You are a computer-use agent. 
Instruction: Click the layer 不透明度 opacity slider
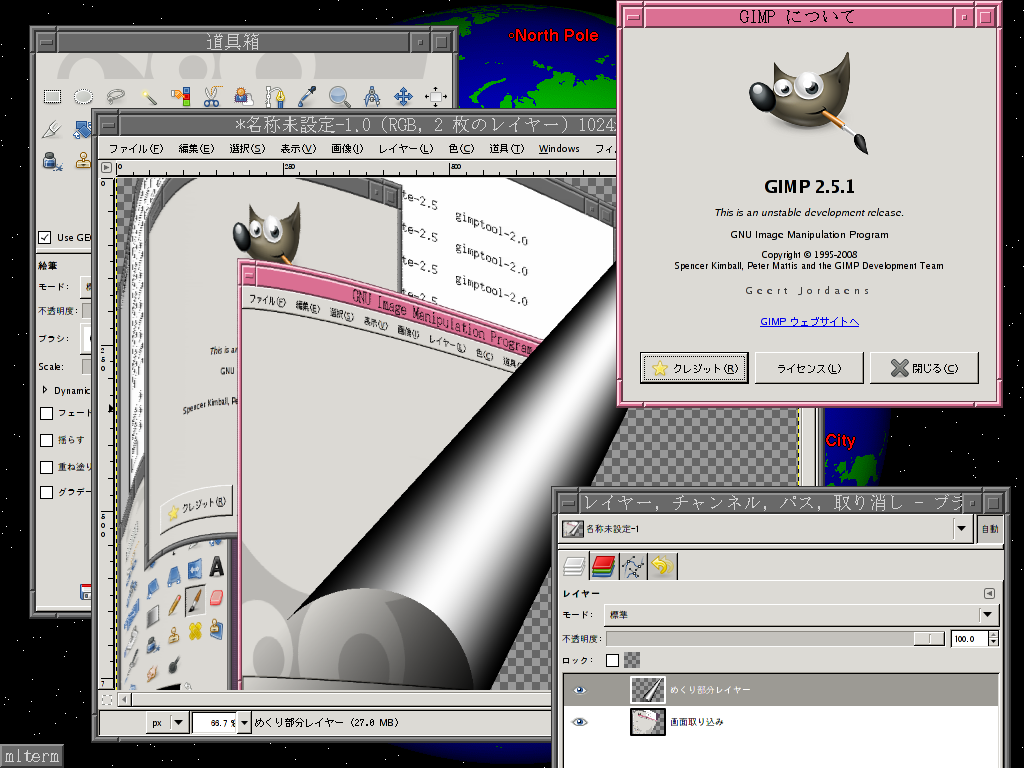coord(775,639)
